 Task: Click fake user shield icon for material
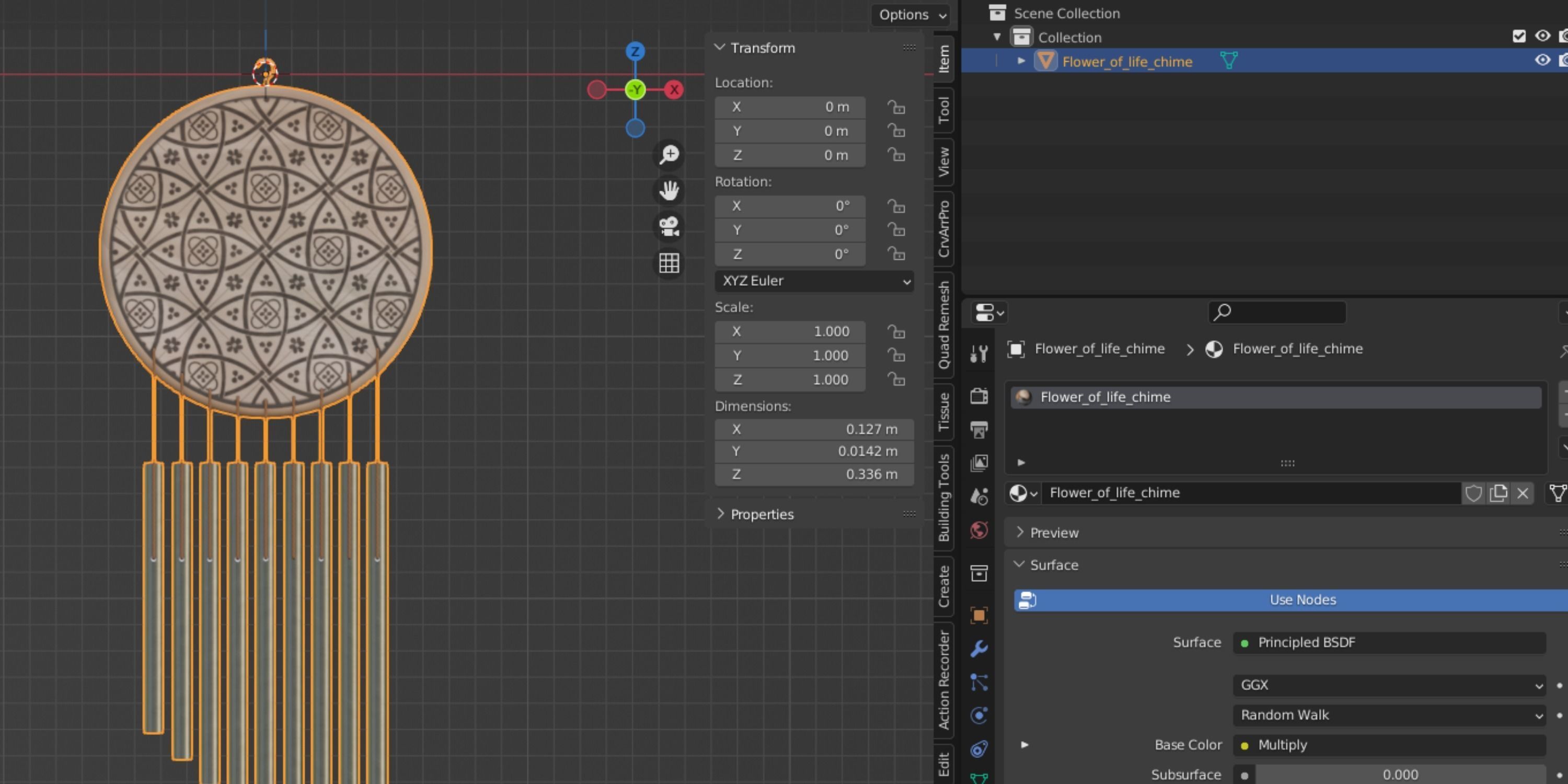pos(1473,493)
